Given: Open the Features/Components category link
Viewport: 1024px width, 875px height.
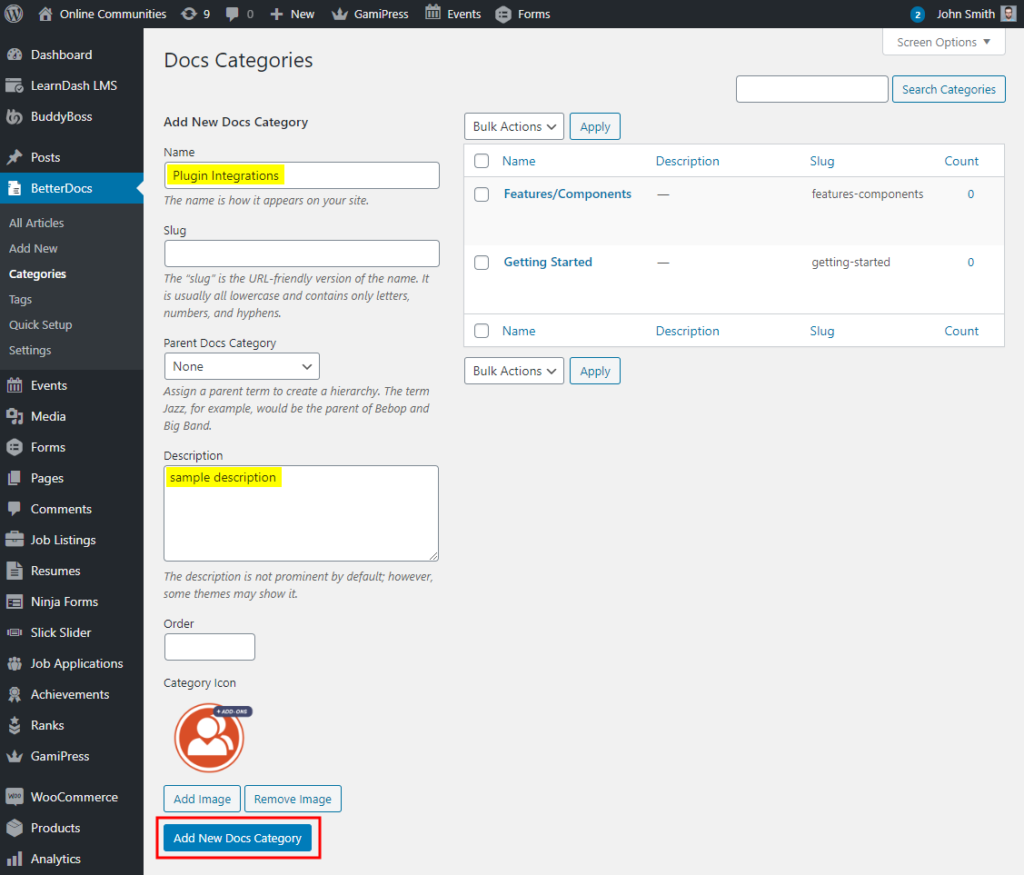Looking at the screenshot, I should coord(567,194).
